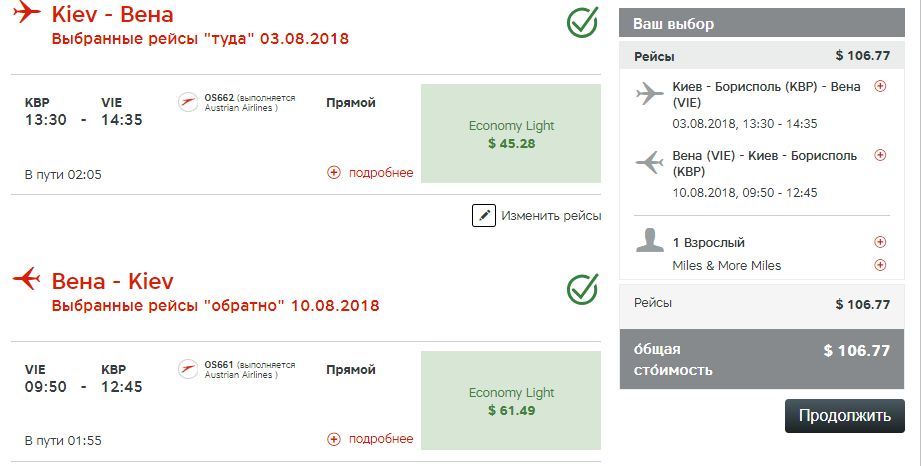Click Austrian Airlines logo for flight OS662

pyautogui.click(x=188, y=102)
